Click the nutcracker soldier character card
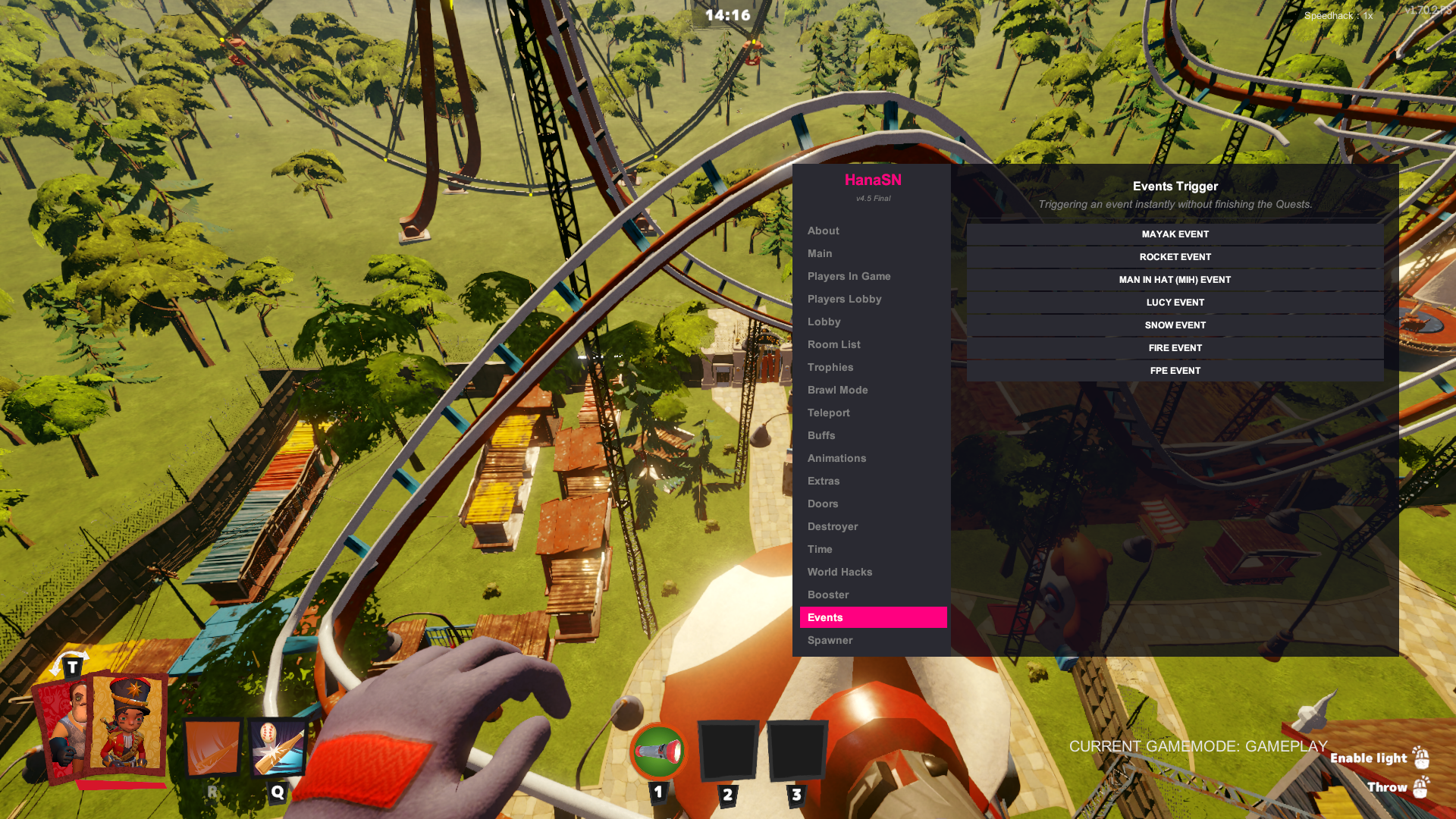 pyautogui.click(x=129, y=723)
